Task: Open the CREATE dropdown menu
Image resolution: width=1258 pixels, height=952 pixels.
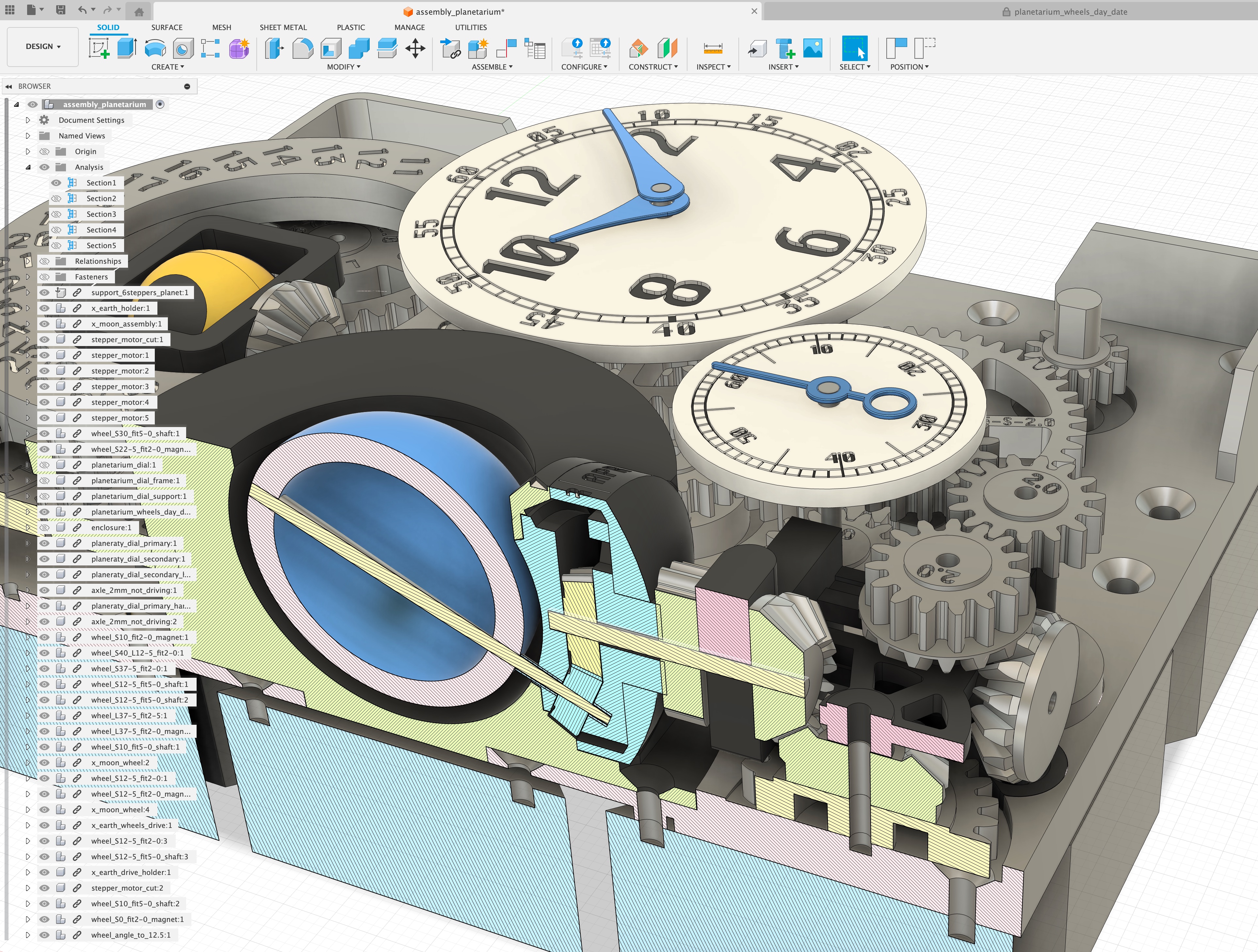Action: (x=168, y=67)
